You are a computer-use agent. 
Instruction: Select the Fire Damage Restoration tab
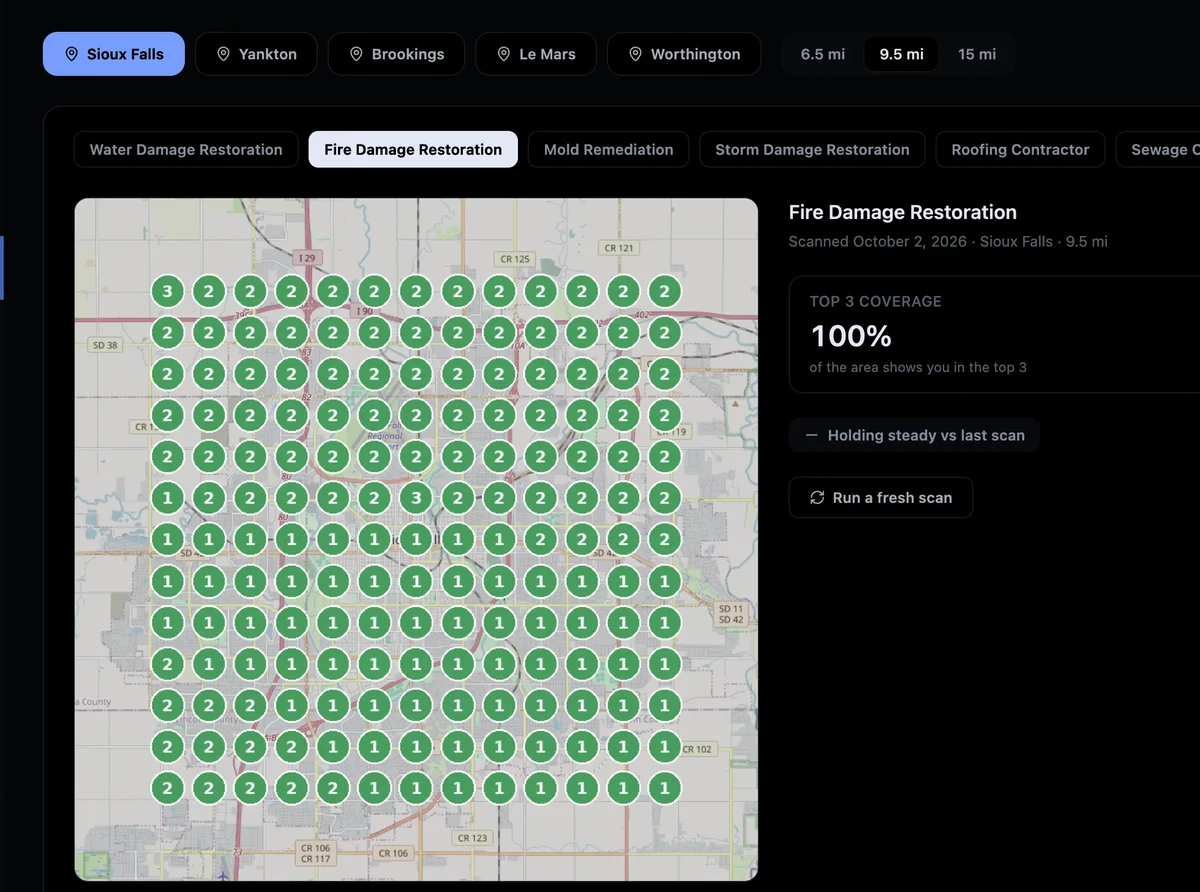coord(413,149)
